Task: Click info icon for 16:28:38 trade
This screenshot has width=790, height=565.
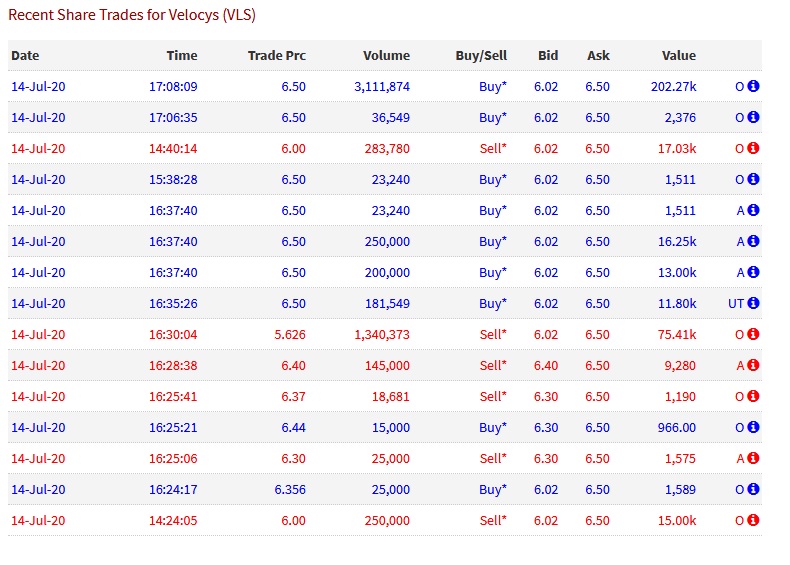Action: click(x=754, y=365)
